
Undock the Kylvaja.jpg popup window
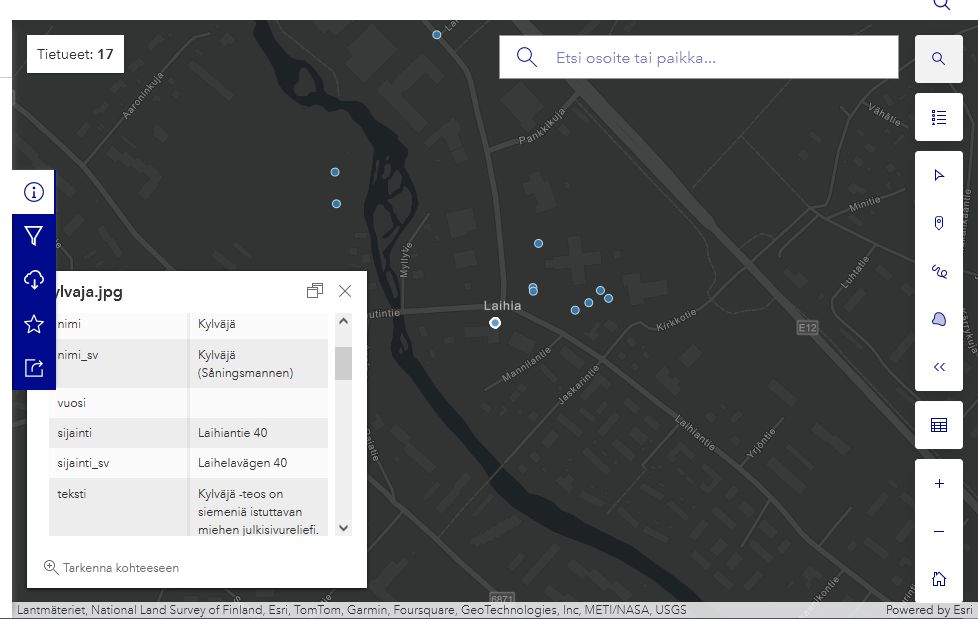(x=315, y=291)
